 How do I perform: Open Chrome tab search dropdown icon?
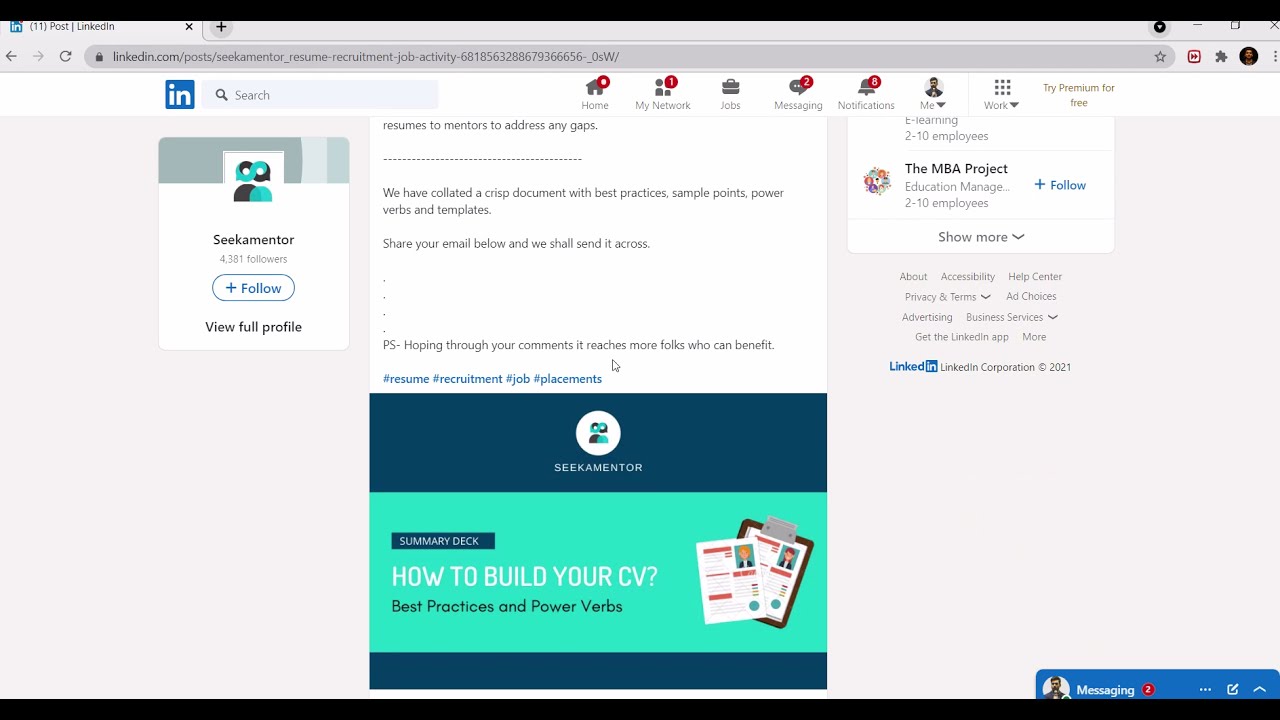1160,27
